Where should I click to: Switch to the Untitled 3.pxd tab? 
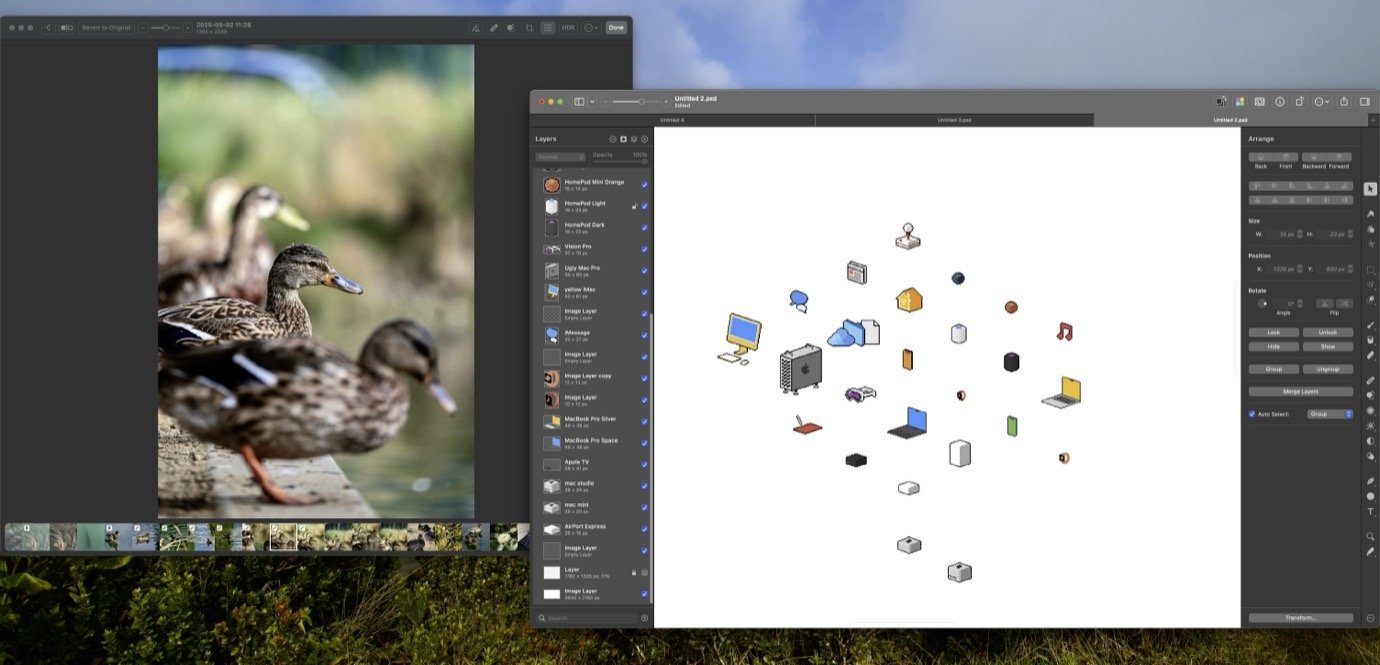pos(954,120)
